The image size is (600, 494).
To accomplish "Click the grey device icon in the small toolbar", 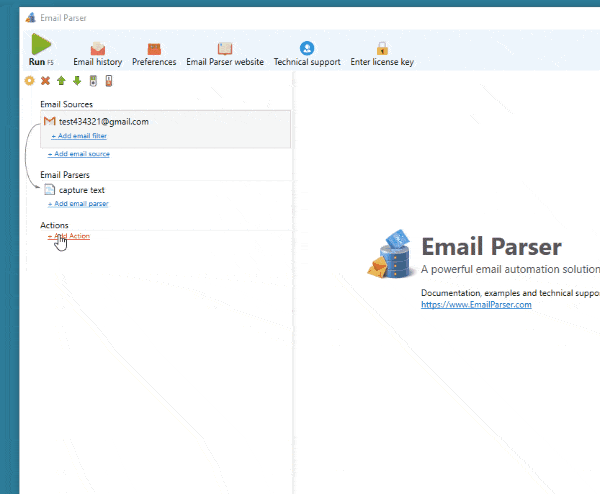I will pyautogui.click(x=93, y=81).
